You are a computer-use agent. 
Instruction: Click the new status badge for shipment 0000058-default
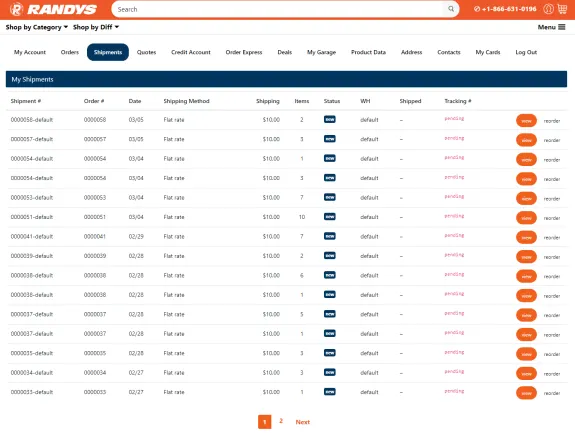point(330,120)
